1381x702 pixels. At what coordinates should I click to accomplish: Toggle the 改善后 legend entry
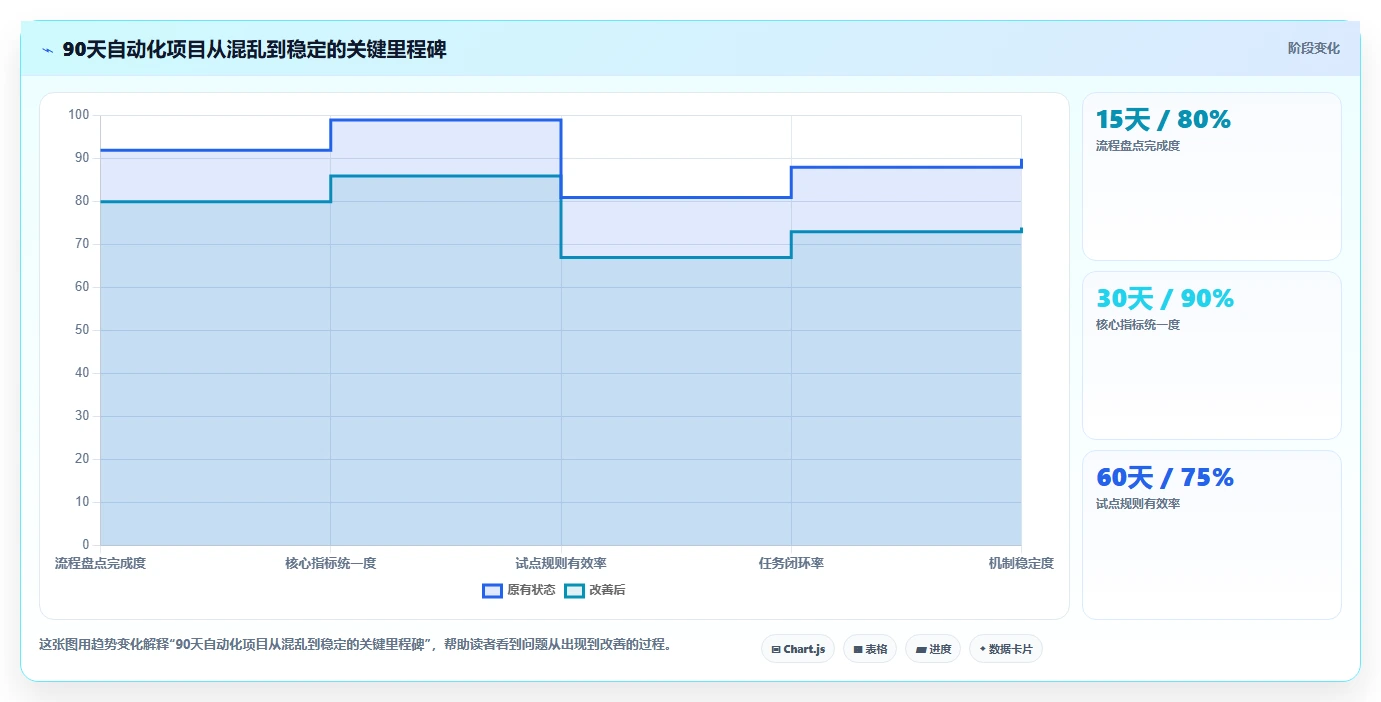(595, 590)
